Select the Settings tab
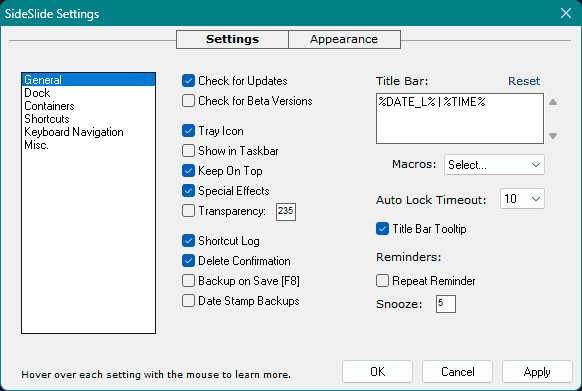 click(232, 39)
